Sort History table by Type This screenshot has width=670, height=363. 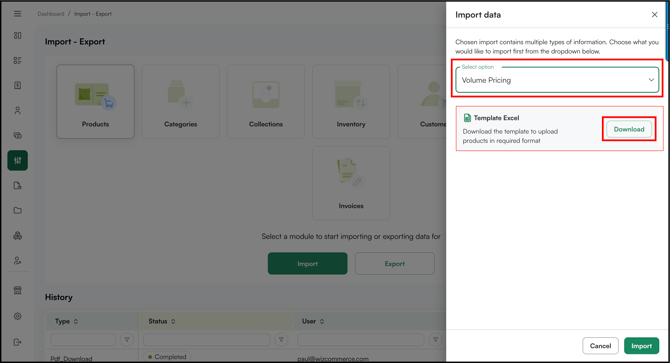[x=76, y=321]
